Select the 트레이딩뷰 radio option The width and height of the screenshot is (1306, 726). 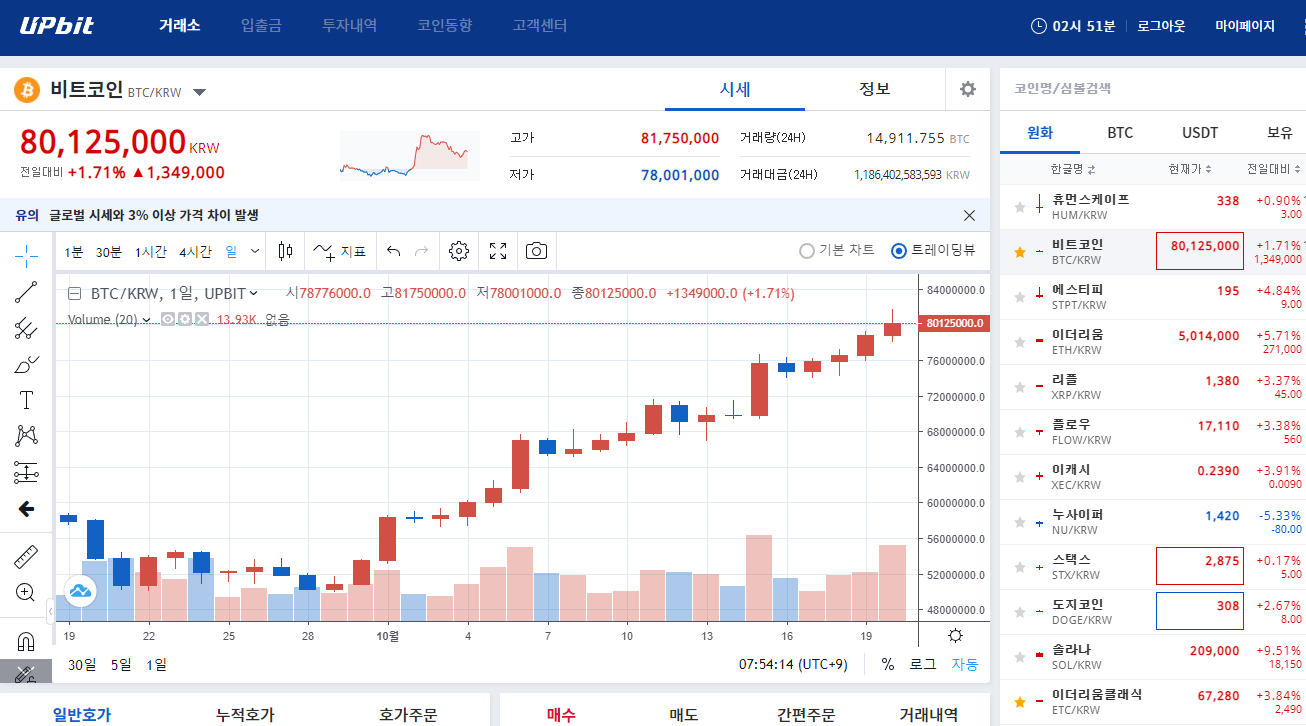[933, 251]
